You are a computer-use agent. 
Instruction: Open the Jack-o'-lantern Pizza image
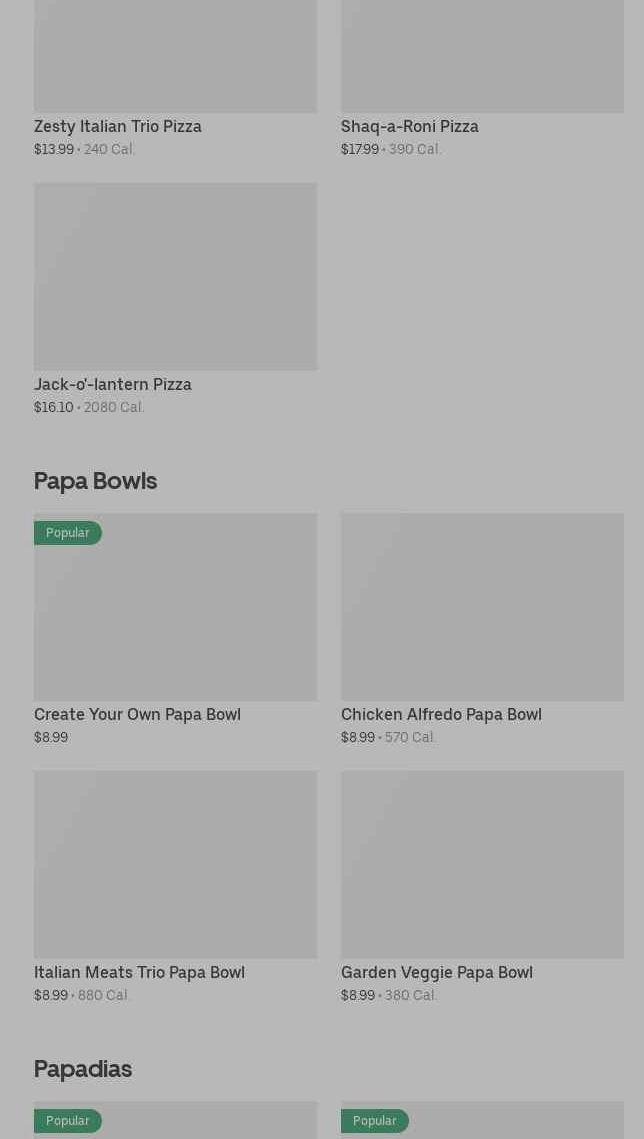(x=175, y=276)
